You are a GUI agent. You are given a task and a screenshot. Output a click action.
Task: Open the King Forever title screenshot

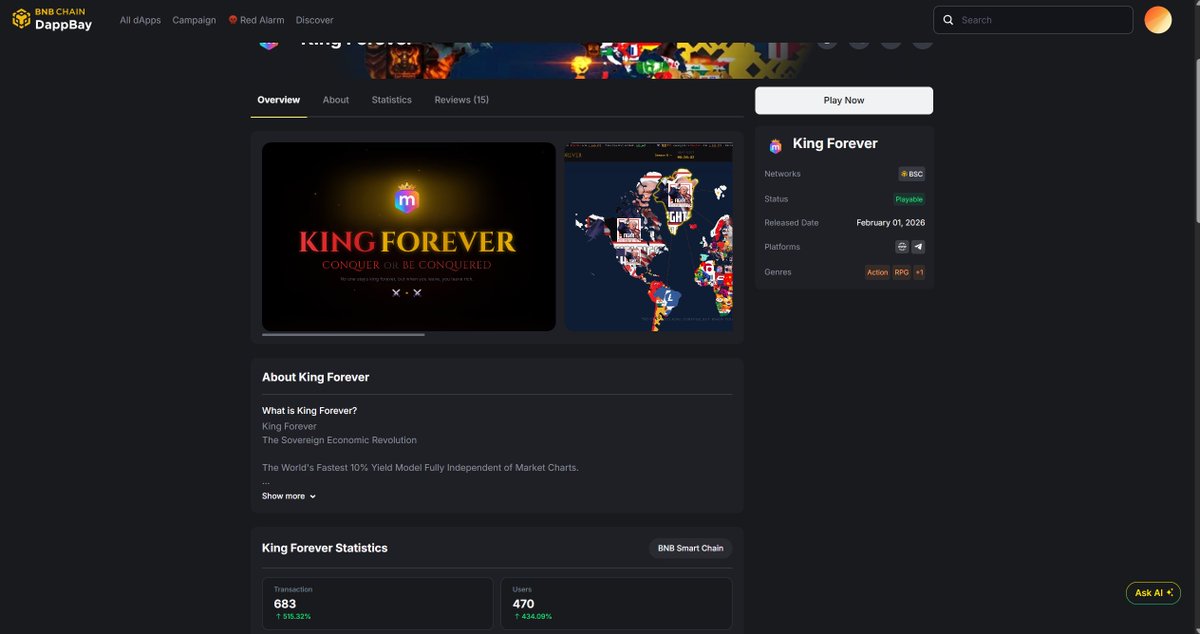(409, 236)
